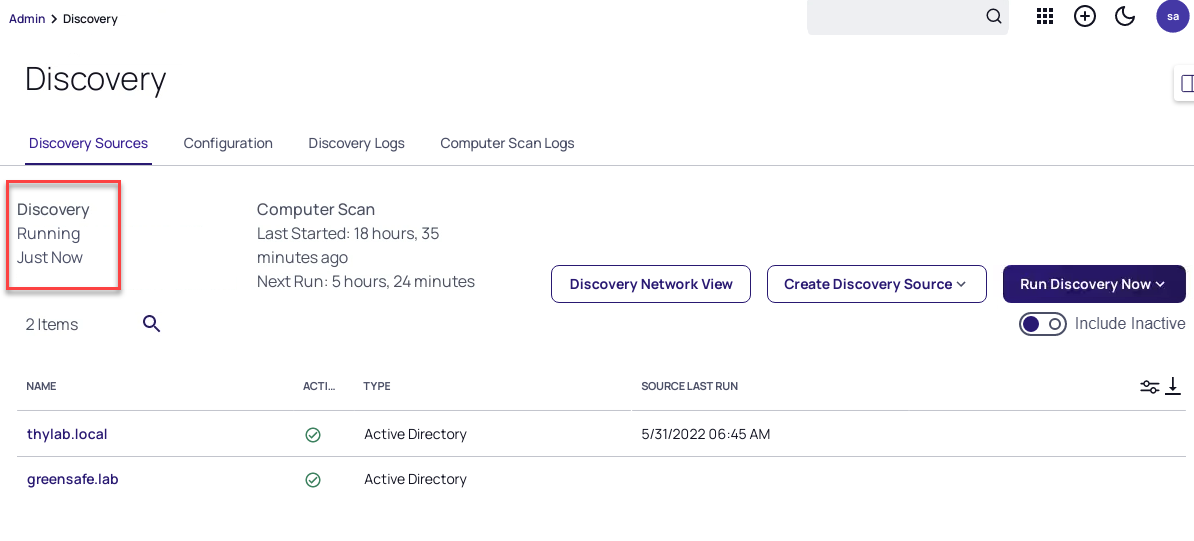The width and height of the screenshot is (1194, 541).
Task: Click active checkmark for thylab.local
Action: point(313,435)
